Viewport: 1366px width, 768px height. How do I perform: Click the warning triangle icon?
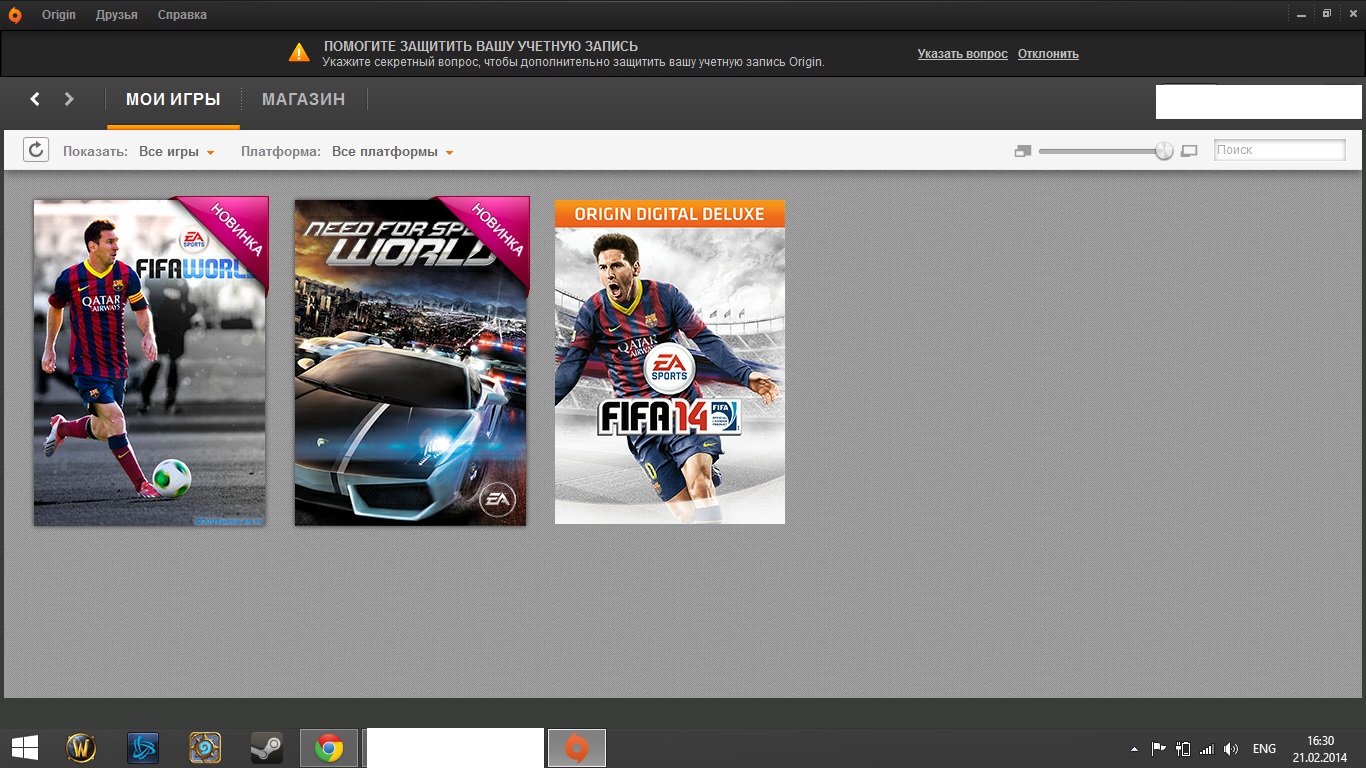coord(299,52)
